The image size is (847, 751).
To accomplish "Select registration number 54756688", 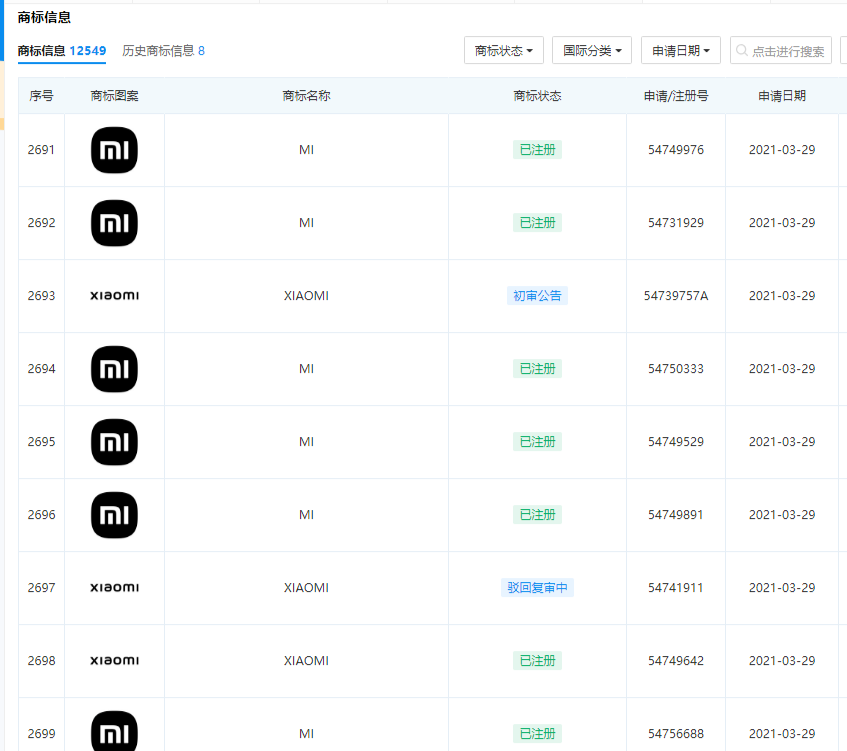I will point(676,733).
